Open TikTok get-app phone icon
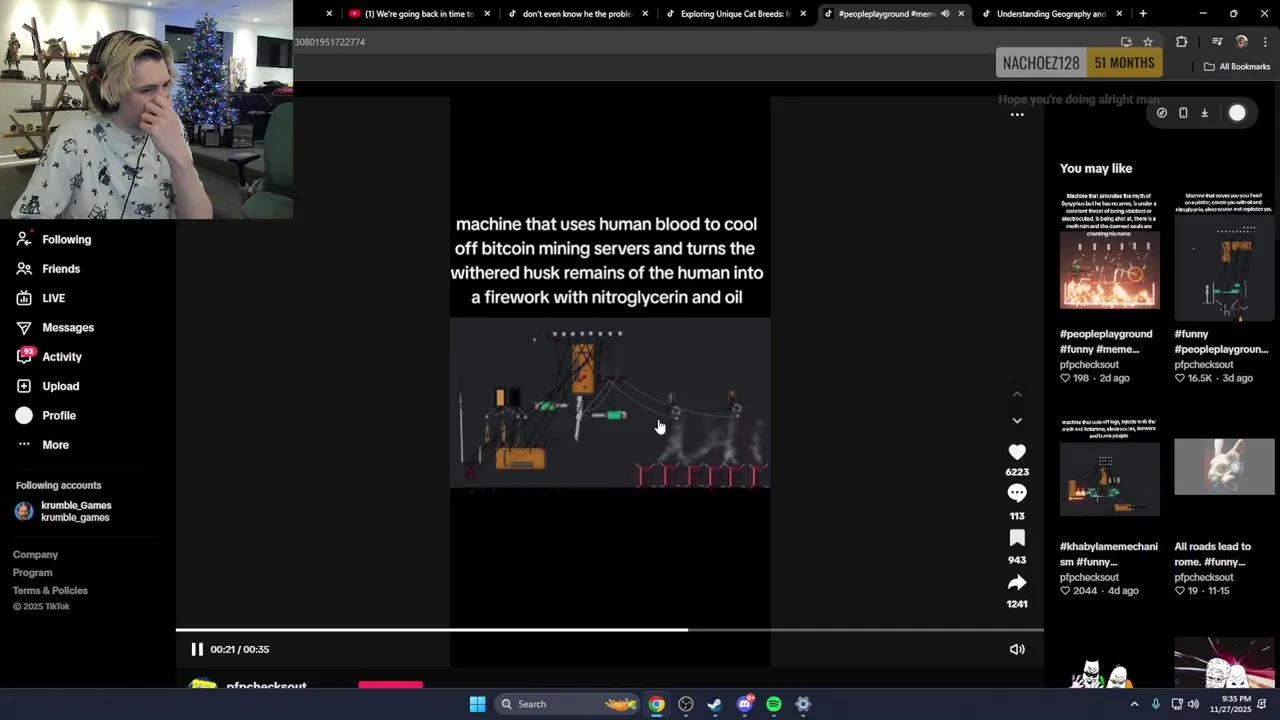The height and width of the screenshot is (720, 1280). (x=1183, y=113)
